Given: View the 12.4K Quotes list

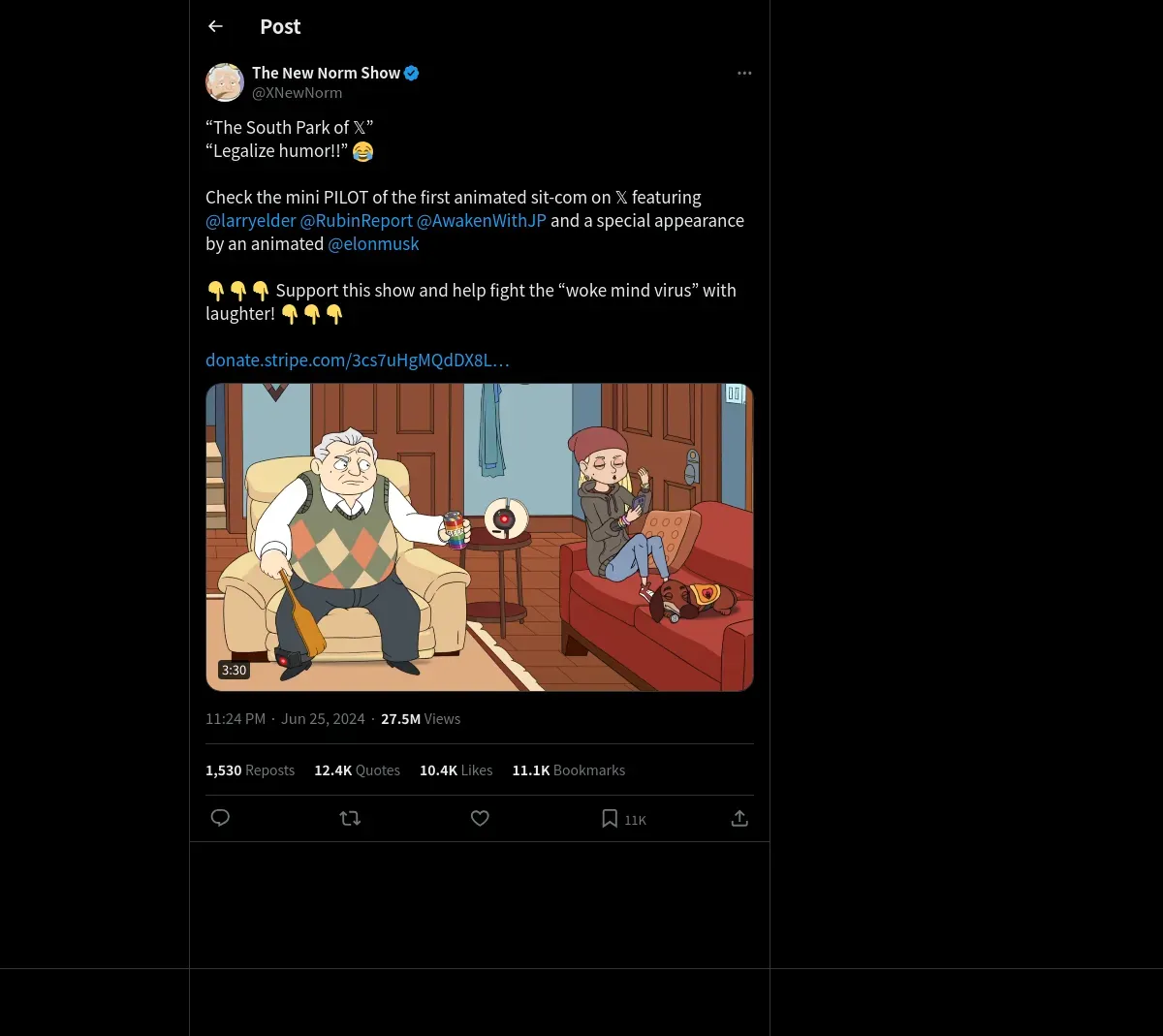Looking at the screenshot, I should point(357,770).
